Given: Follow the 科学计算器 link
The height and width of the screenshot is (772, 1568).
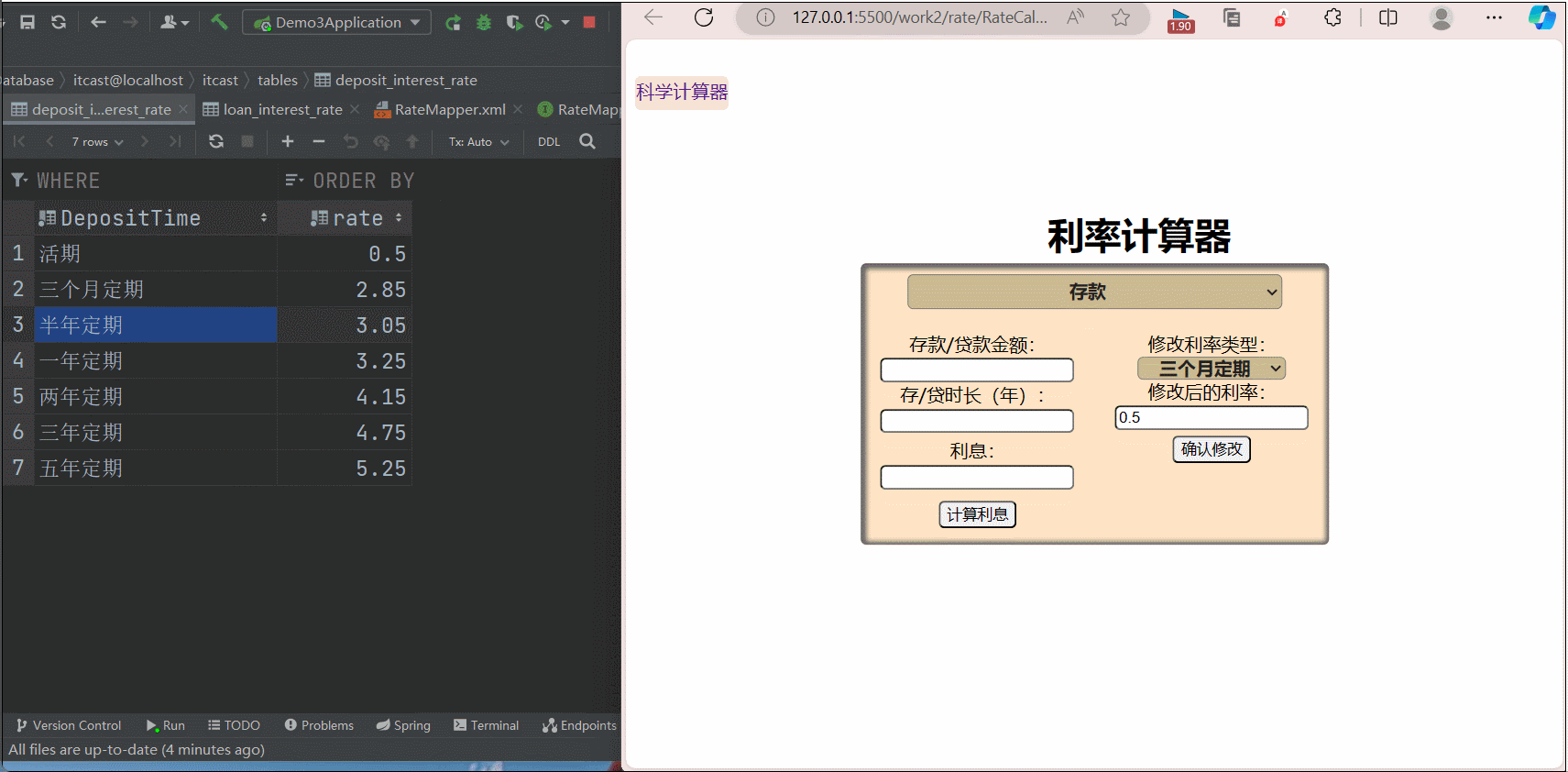Looking at the screenshot, I should [682, 93].
